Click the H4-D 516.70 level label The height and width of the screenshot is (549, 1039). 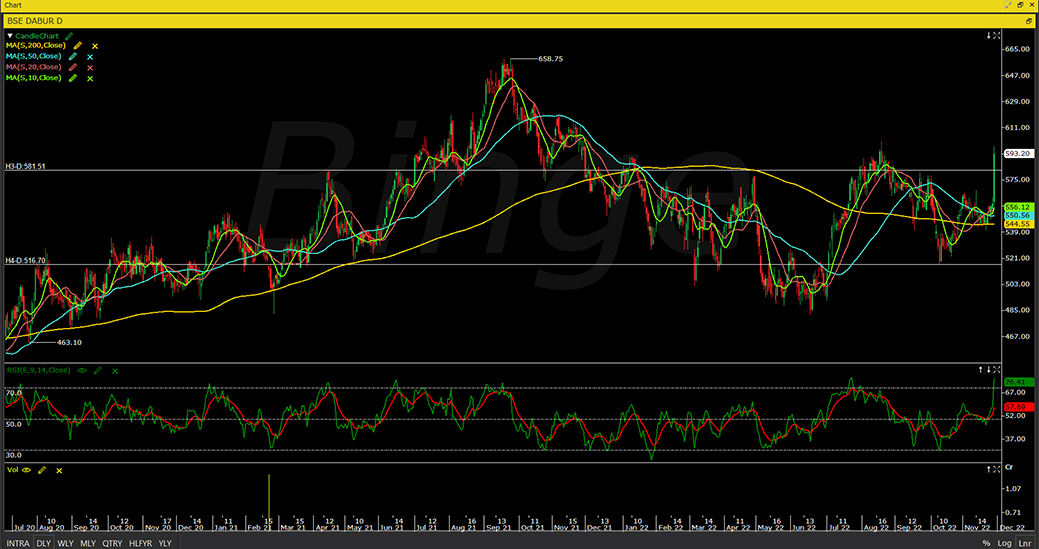pyautogui.click(x=26, y=261)
